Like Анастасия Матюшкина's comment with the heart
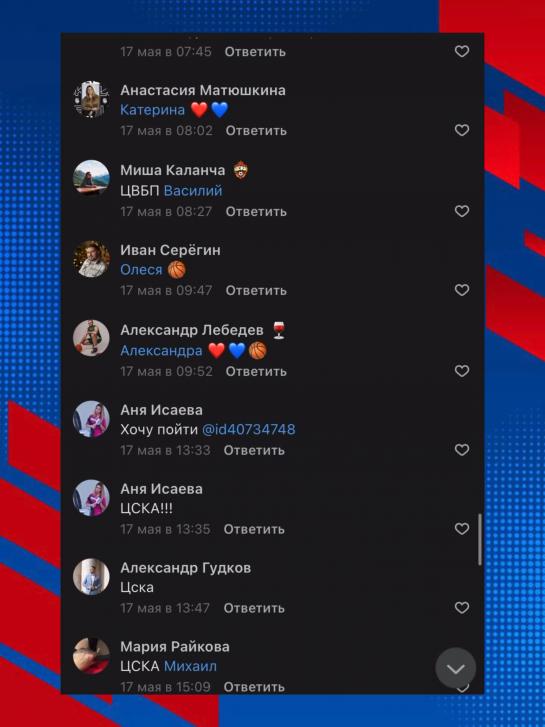The image size is (545, 727). coord(462,130)
